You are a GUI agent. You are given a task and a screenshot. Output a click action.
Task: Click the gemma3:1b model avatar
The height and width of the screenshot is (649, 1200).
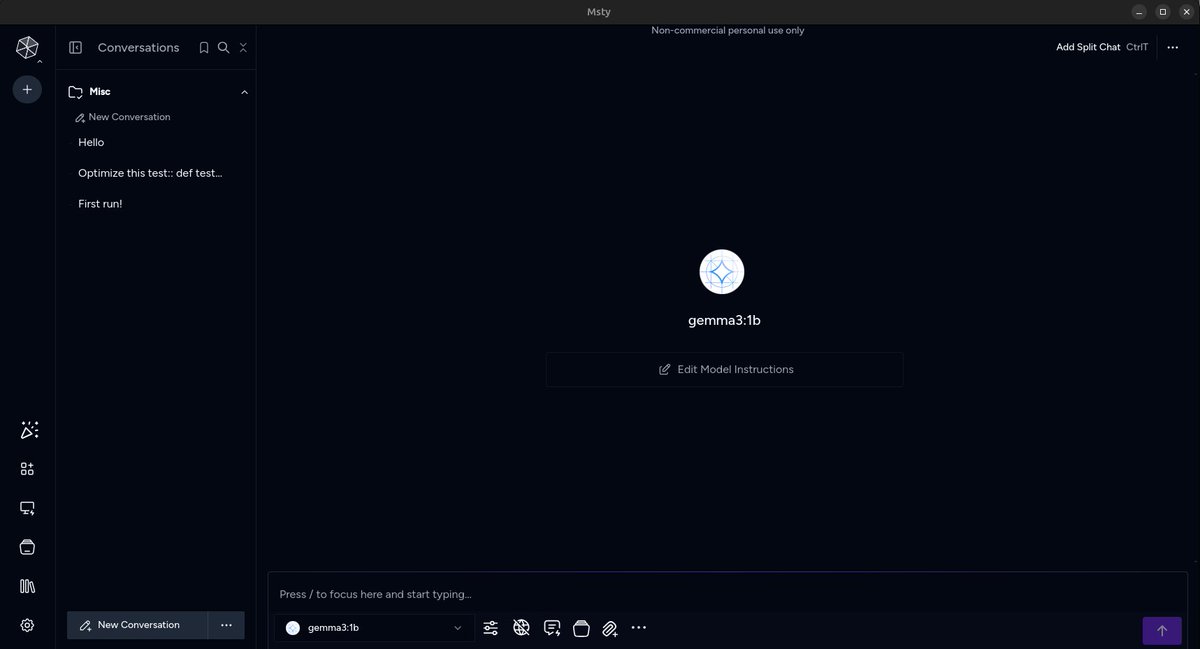[x=722, y=272]
